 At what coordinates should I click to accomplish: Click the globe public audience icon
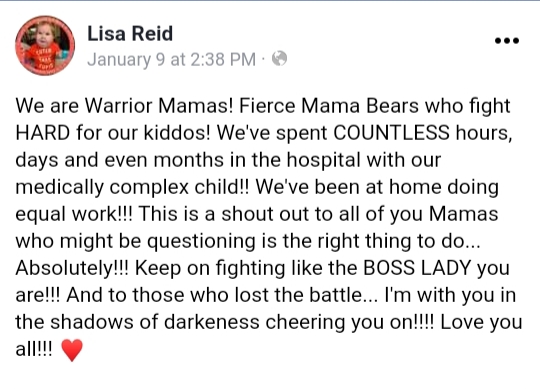pyautogui.click(x=279, y=59)
